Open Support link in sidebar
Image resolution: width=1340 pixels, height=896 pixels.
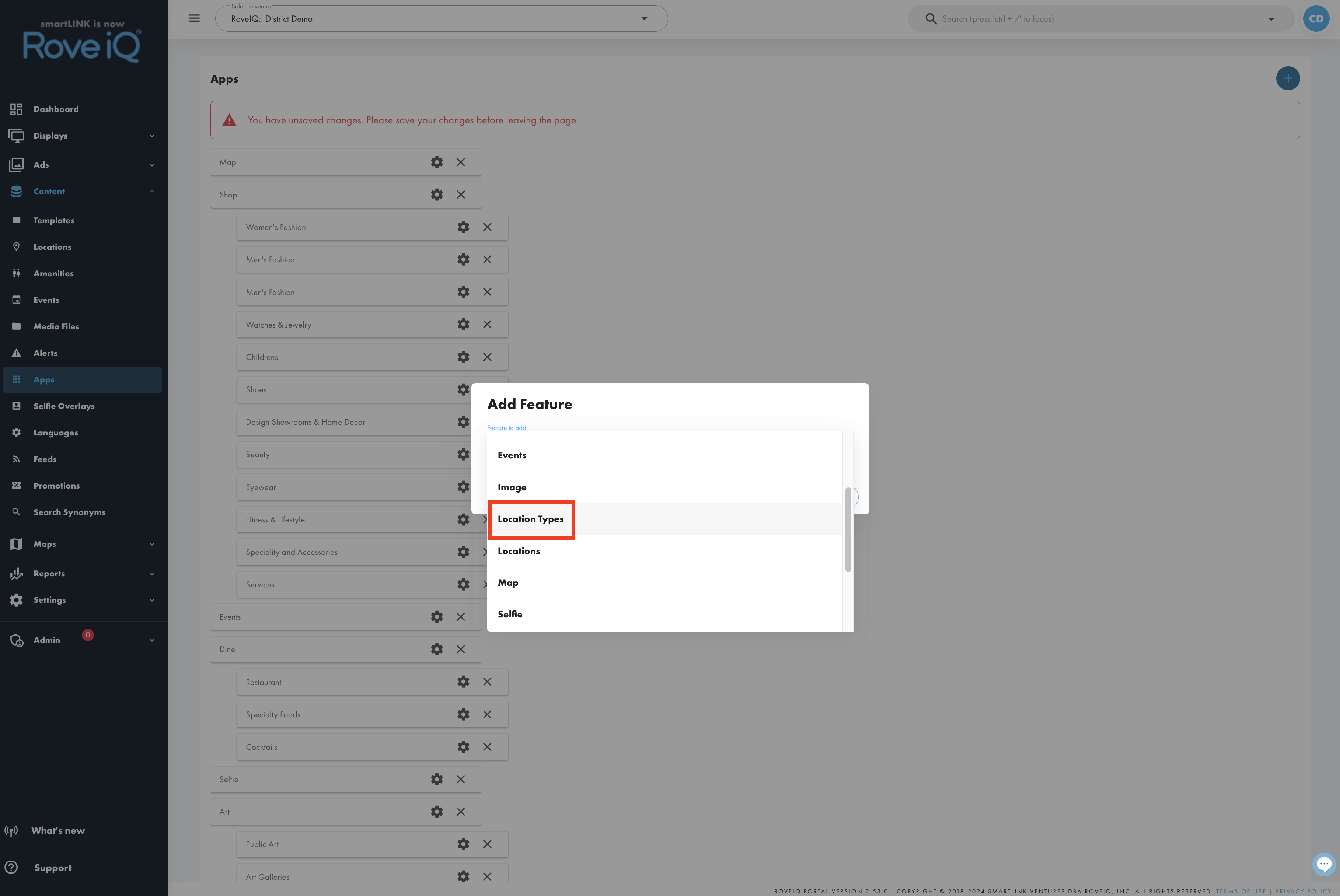pyautogui.click(x=53, y=868)
